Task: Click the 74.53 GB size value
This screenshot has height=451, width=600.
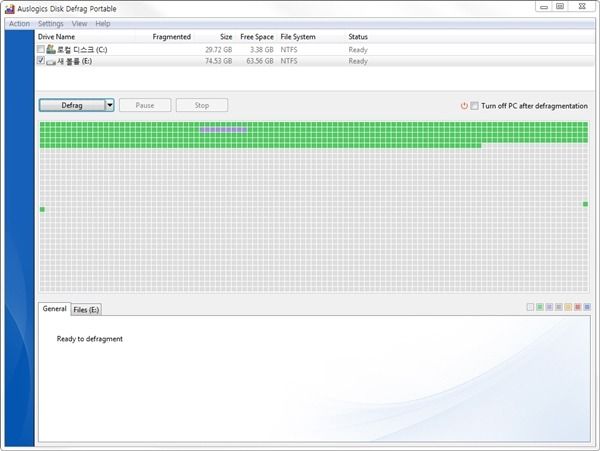Action: [x=218, y=61]
